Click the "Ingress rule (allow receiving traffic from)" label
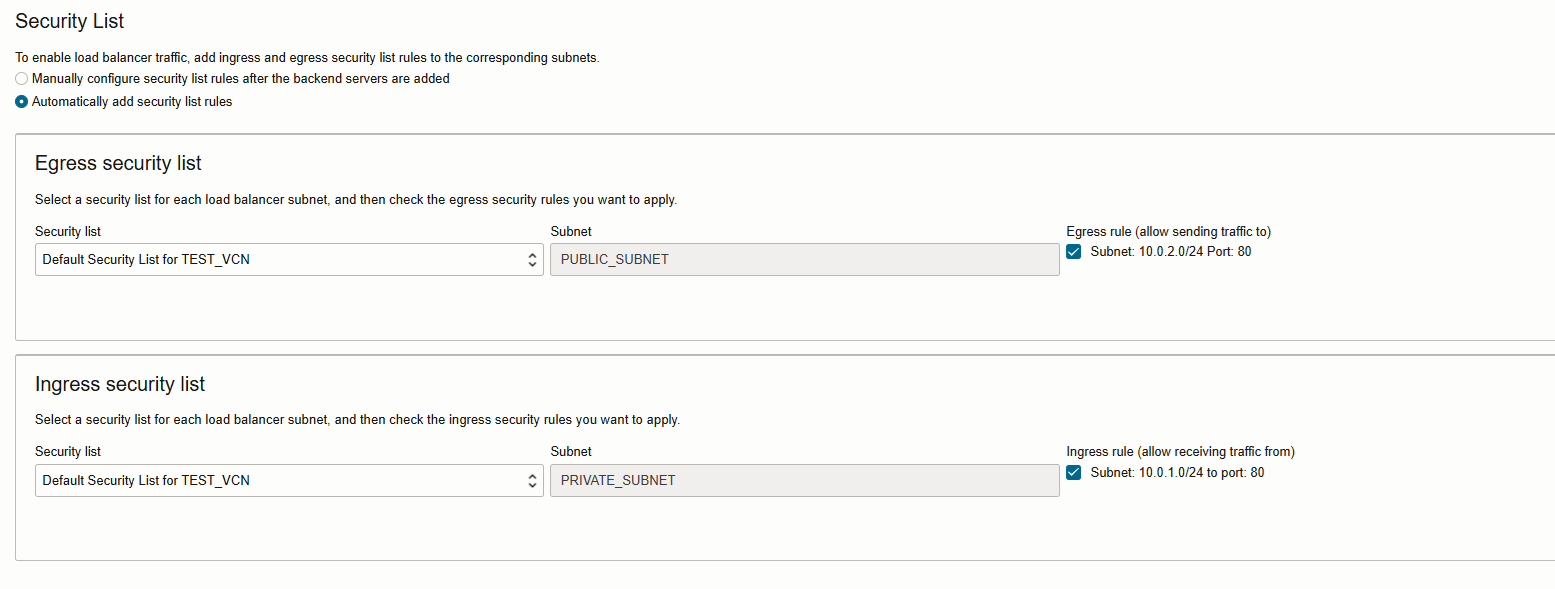This screenshot has height=589, width=1555. pos(1180,452)
